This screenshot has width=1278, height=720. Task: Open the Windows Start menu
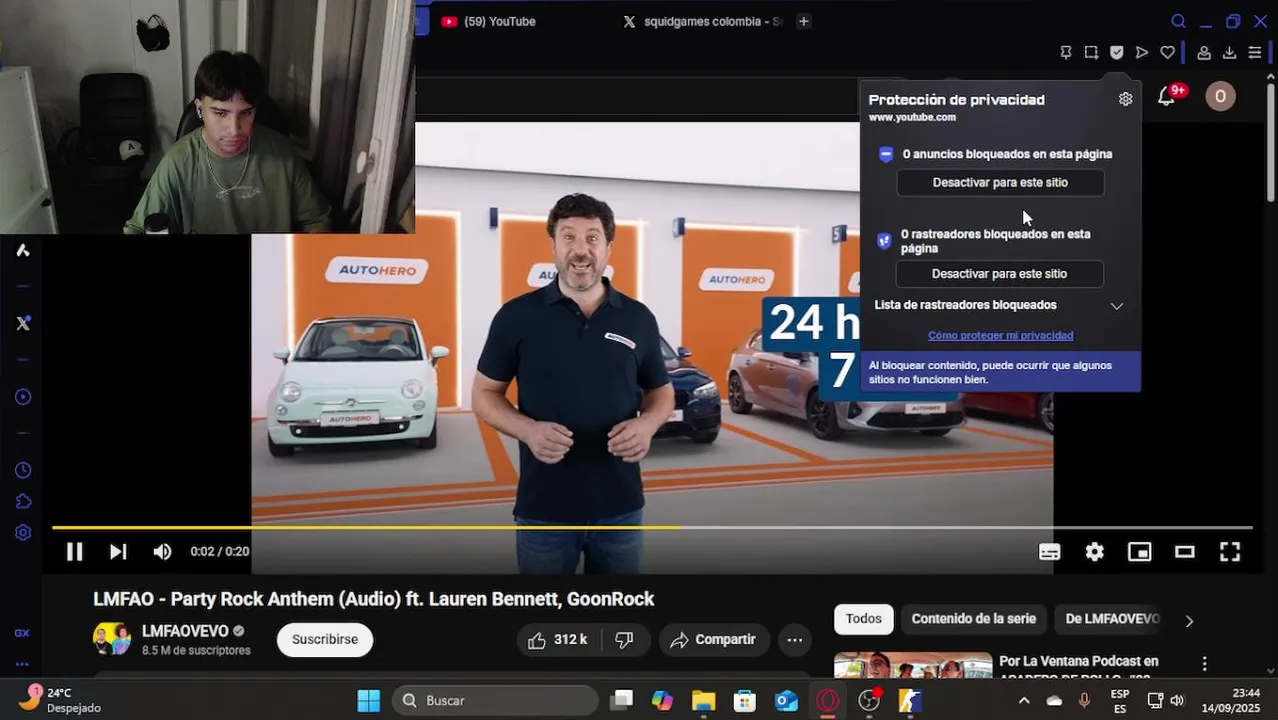point(368,701)
